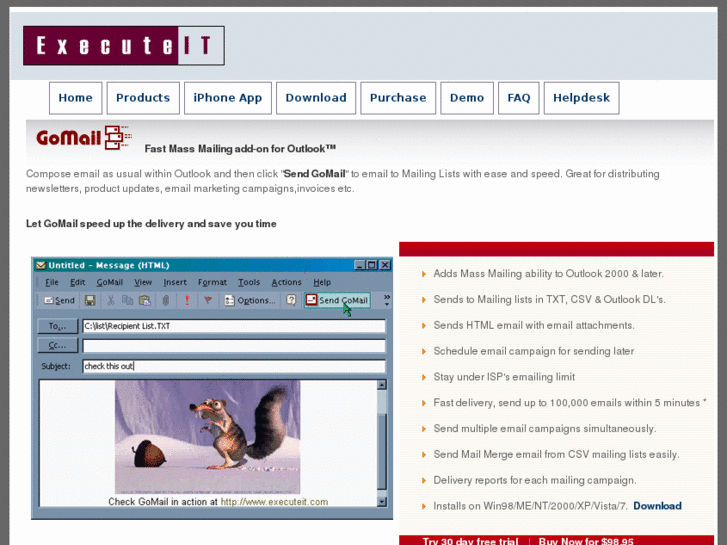Visit the iPhone App page
The image size is (727, 545).
tap(228, 98)
